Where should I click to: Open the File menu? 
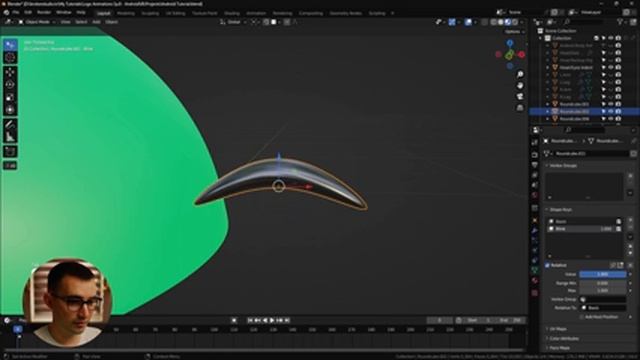pyautogui.click(x=16, y=13)
